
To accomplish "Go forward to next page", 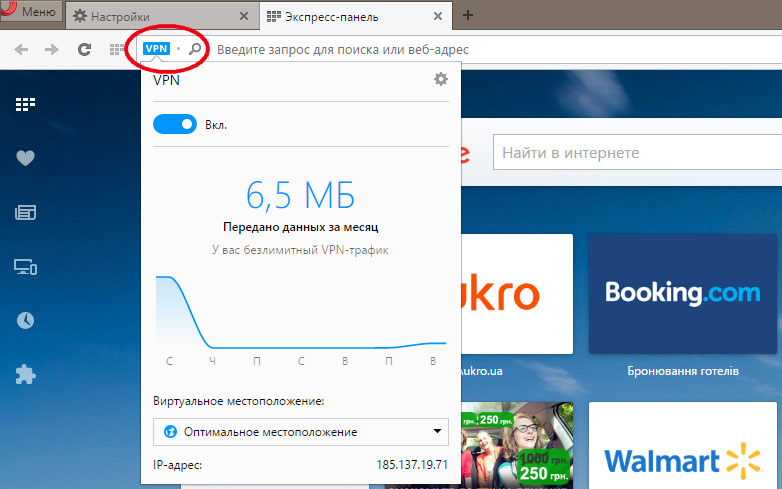I will pyautogui.click(x=52, y=49).
